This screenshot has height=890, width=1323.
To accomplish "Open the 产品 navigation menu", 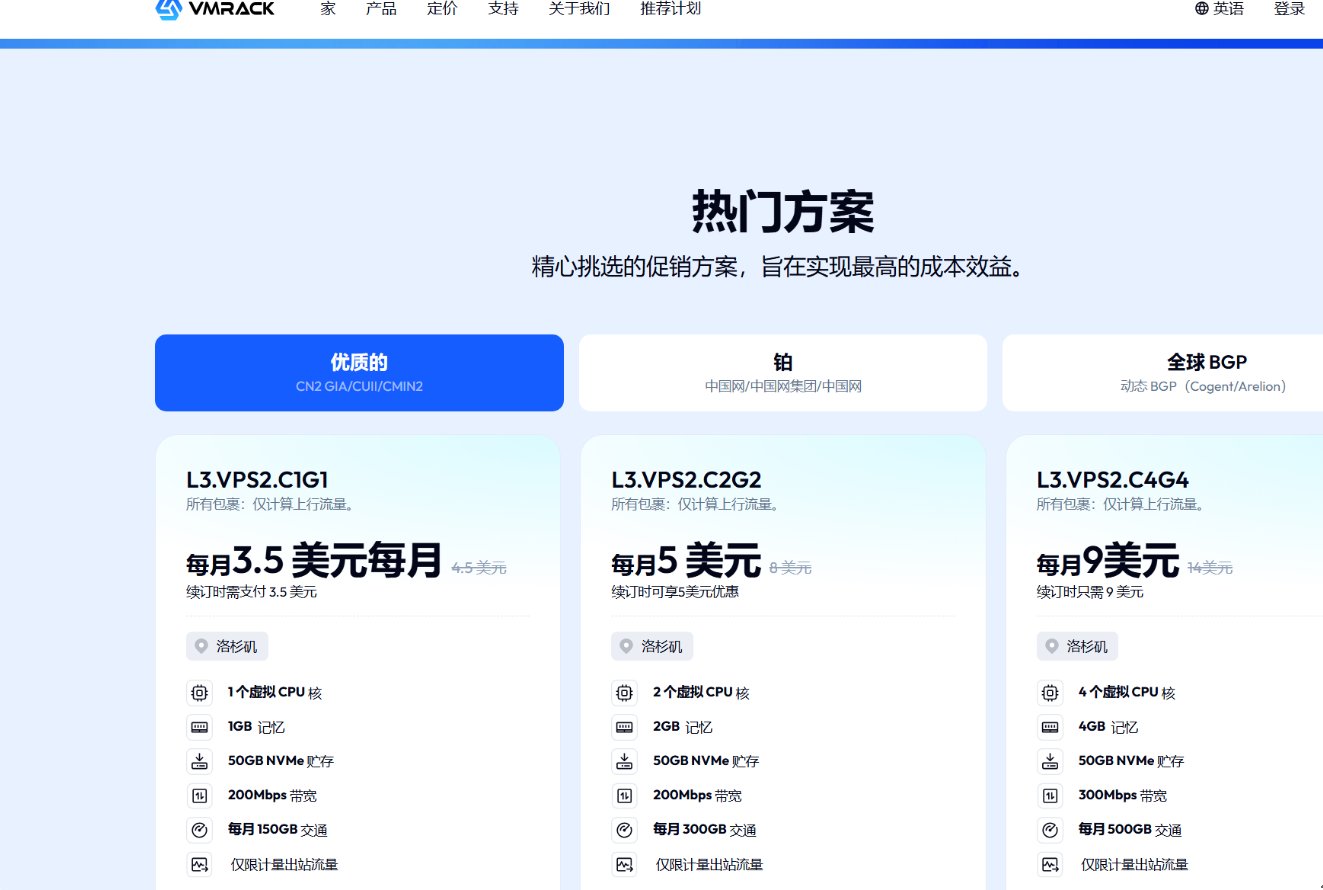I will pyautogui.click(x=381, y=9).
